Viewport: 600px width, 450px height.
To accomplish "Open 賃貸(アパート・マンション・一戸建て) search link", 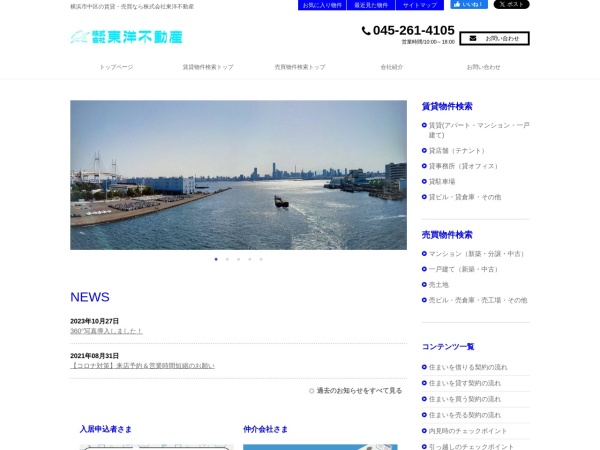I will click(x=479, y=130).
